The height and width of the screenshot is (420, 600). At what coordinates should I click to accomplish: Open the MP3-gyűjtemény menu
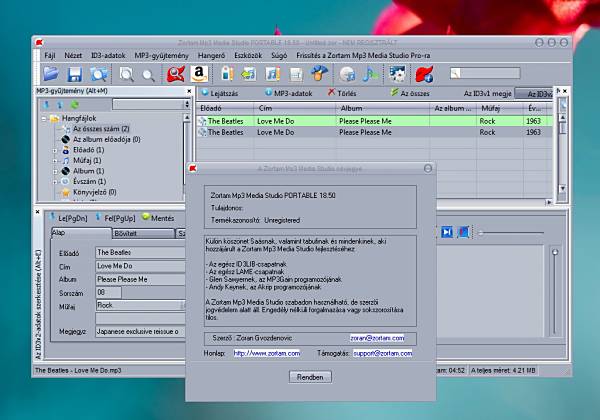(x=161, y=55)
